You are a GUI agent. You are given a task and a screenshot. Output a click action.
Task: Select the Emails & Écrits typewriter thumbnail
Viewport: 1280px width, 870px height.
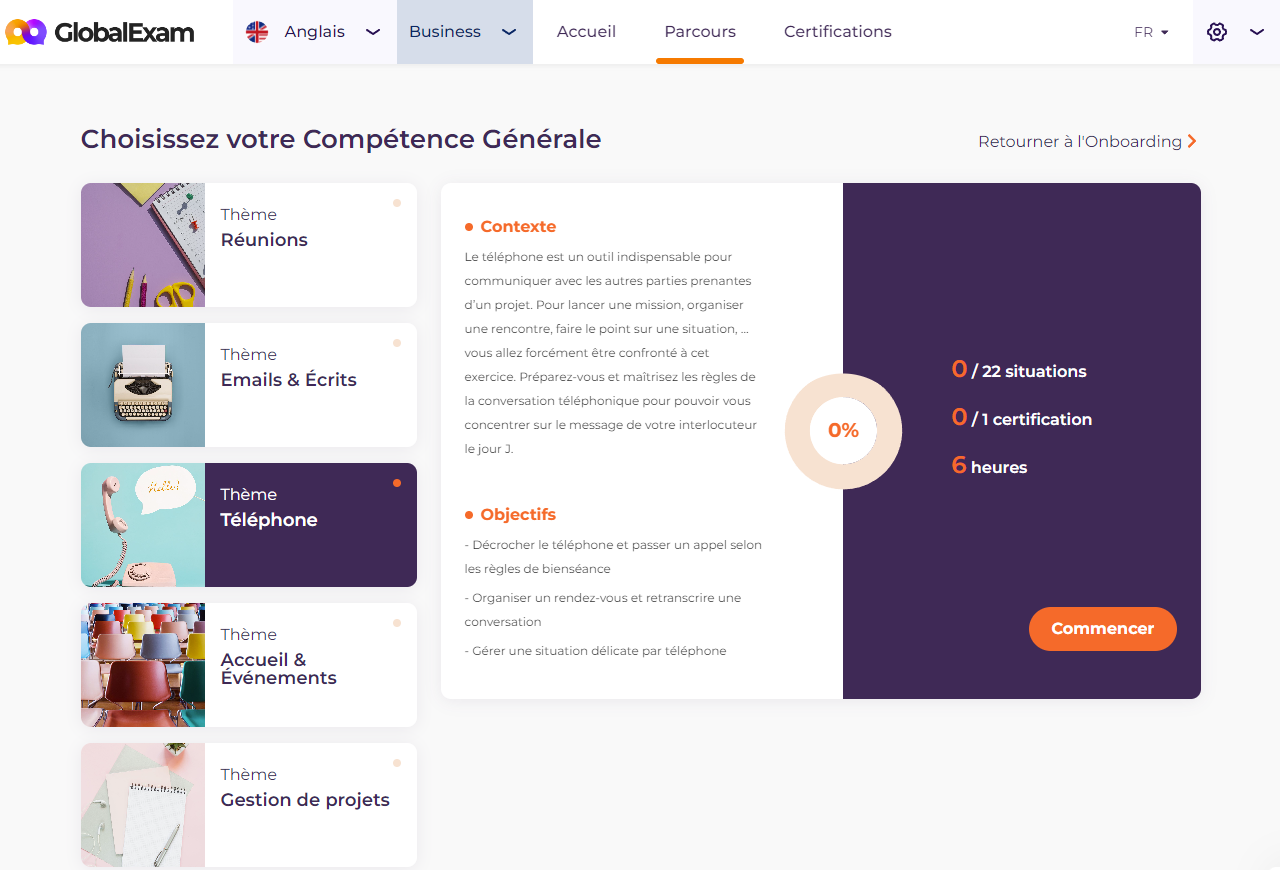point(143,385)
